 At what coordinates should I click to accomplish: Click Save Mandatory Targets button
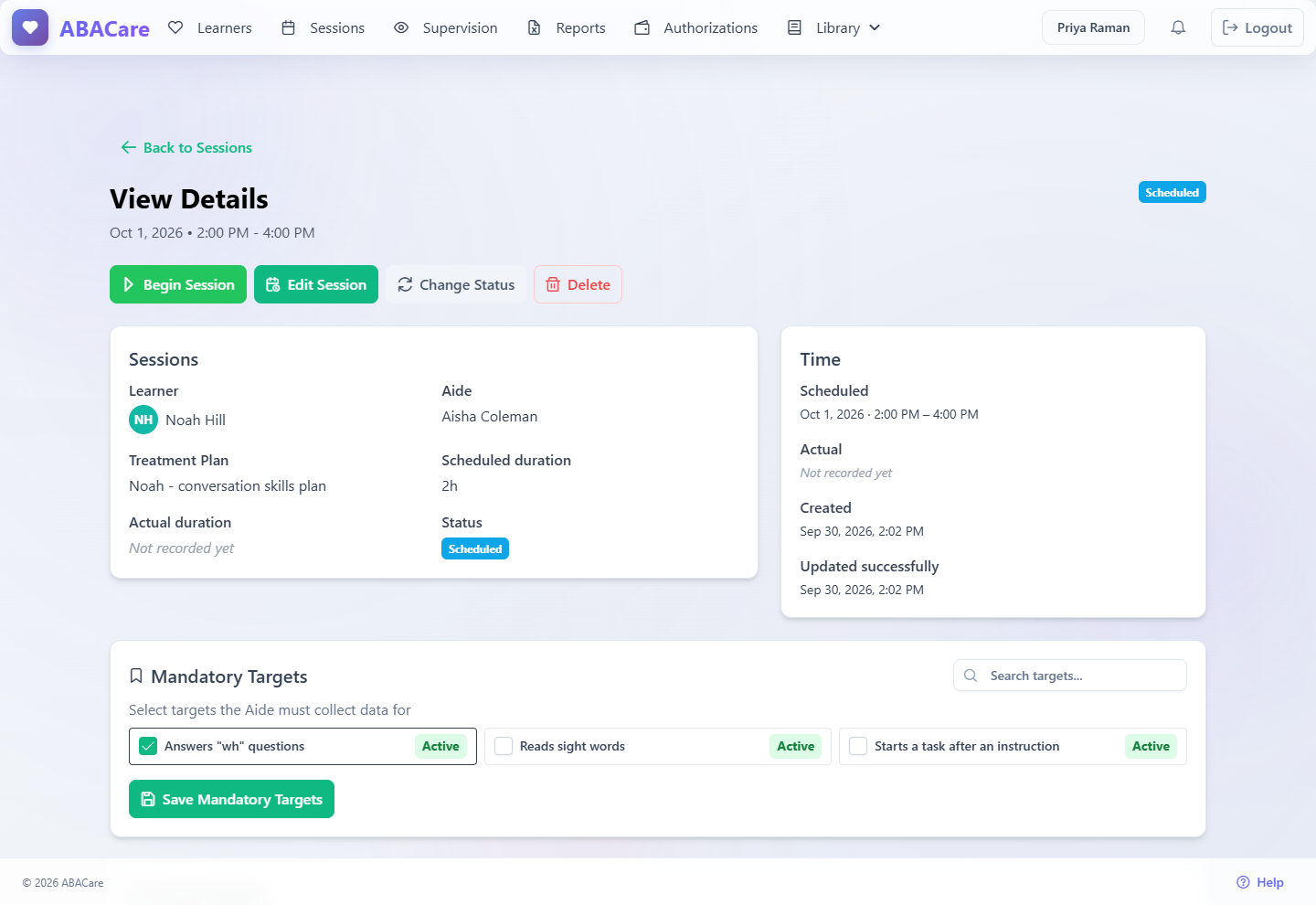pyautogui.click(x=231, y=799)
